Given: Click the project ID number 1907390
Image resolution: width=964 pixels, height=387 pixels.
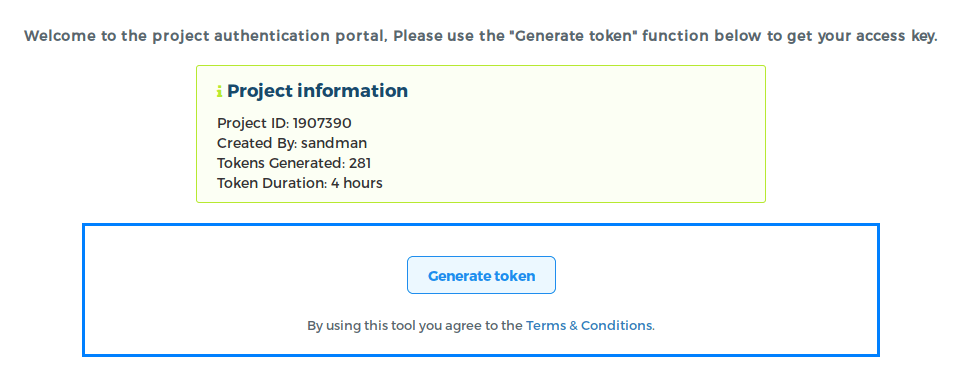Looking at the screenshot, I should [x=322, y=123].
